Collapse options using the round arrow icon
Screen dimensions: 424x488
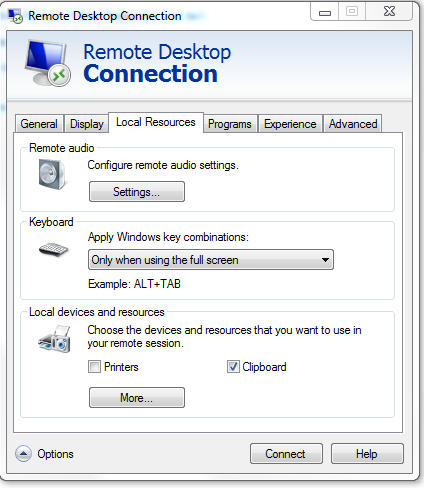click(x=23, y=454)
